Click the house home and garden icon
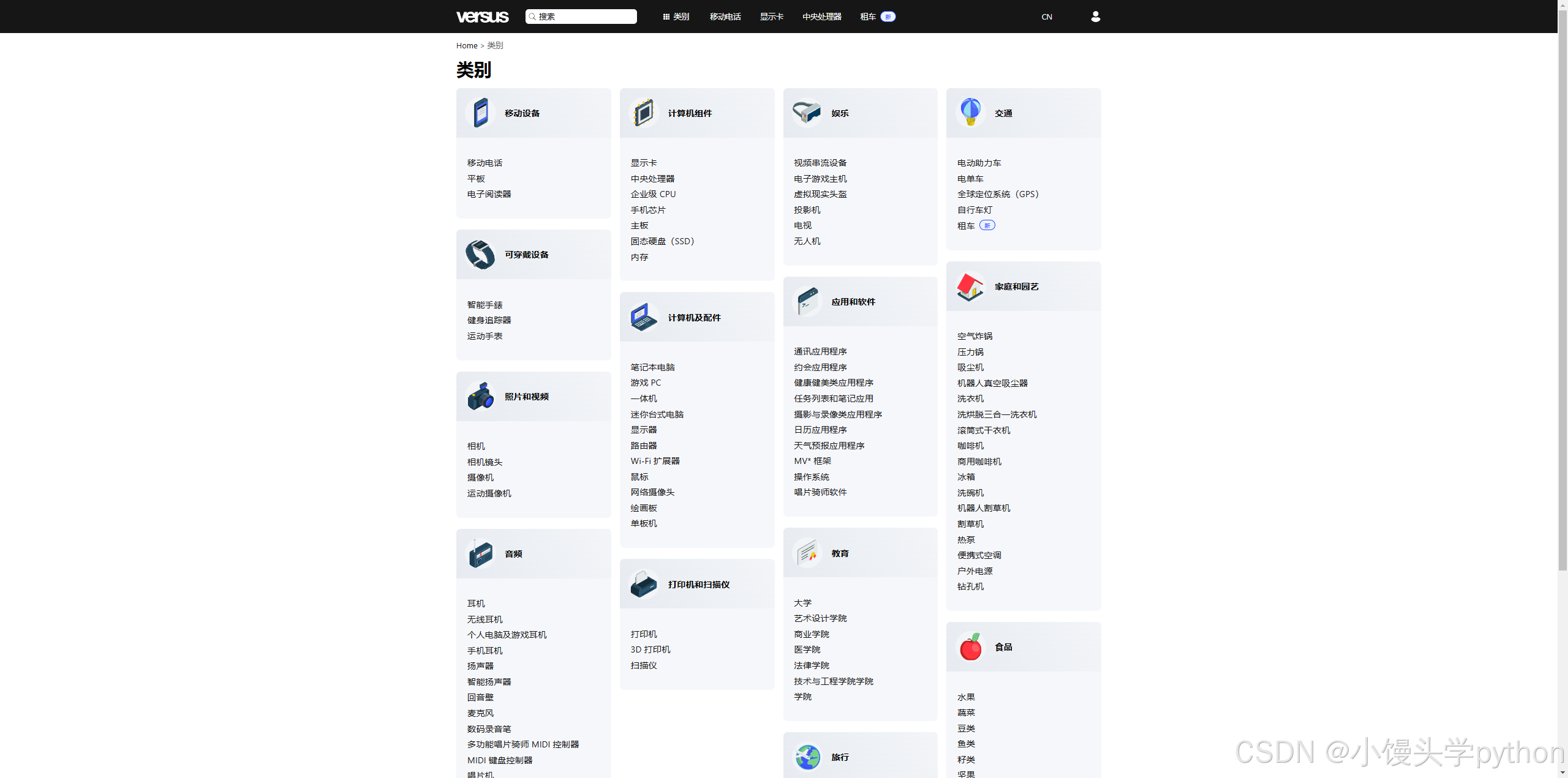Image resolution: width=1568 pixels, height=778 pixels. [x=970, y=286]
